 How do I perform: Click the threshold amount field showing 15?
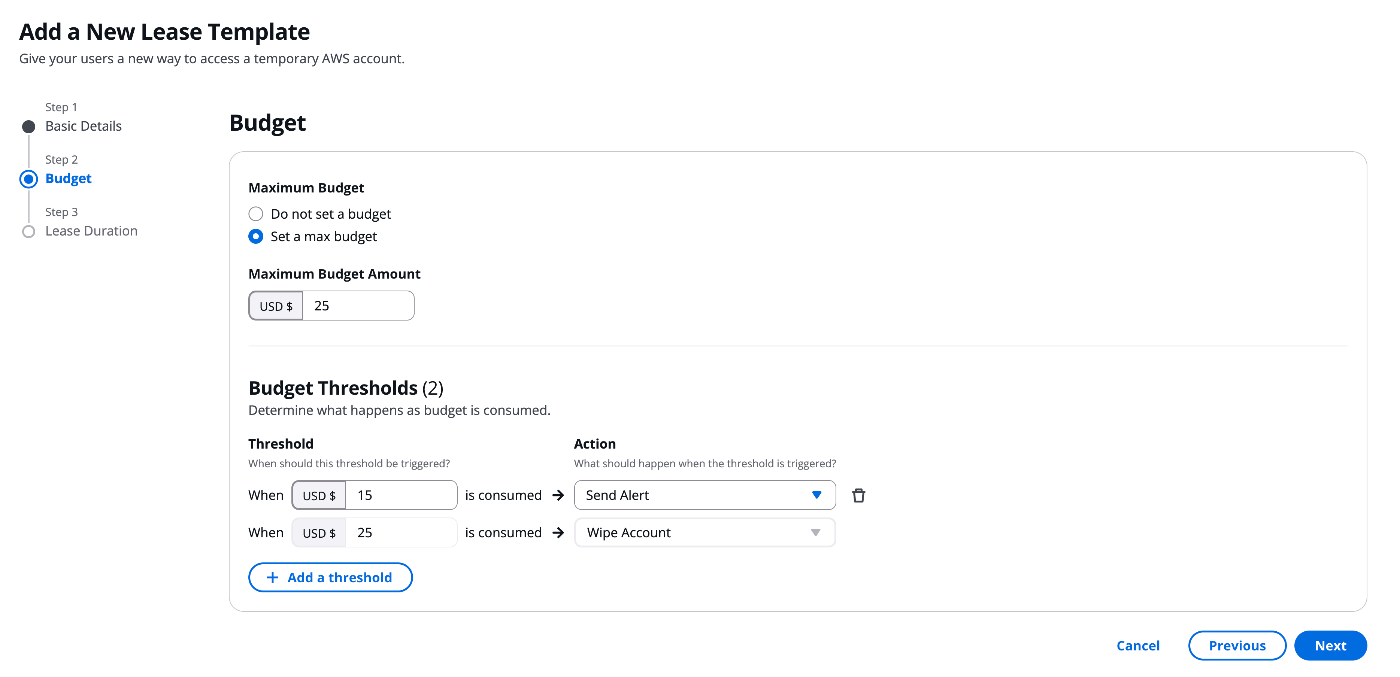(401, 495)
